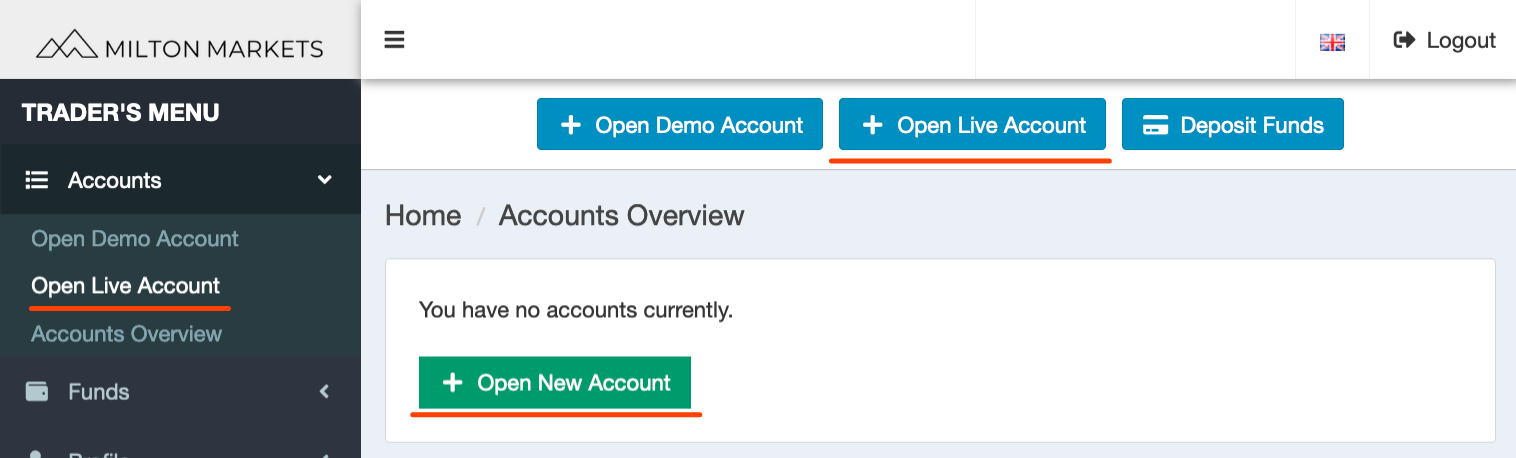Click the card icon on Deposit Funds

pos(1156,126)
